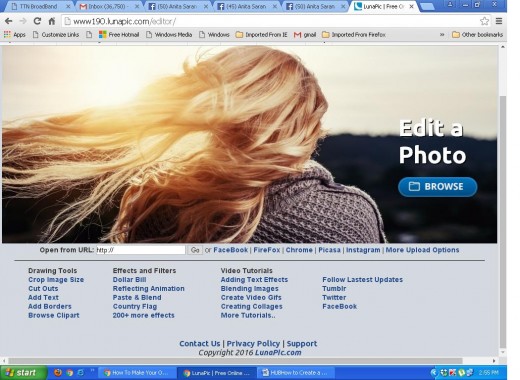520x380 pixels.
Task: Click the browser forward arrow
Action: (23, 21)
